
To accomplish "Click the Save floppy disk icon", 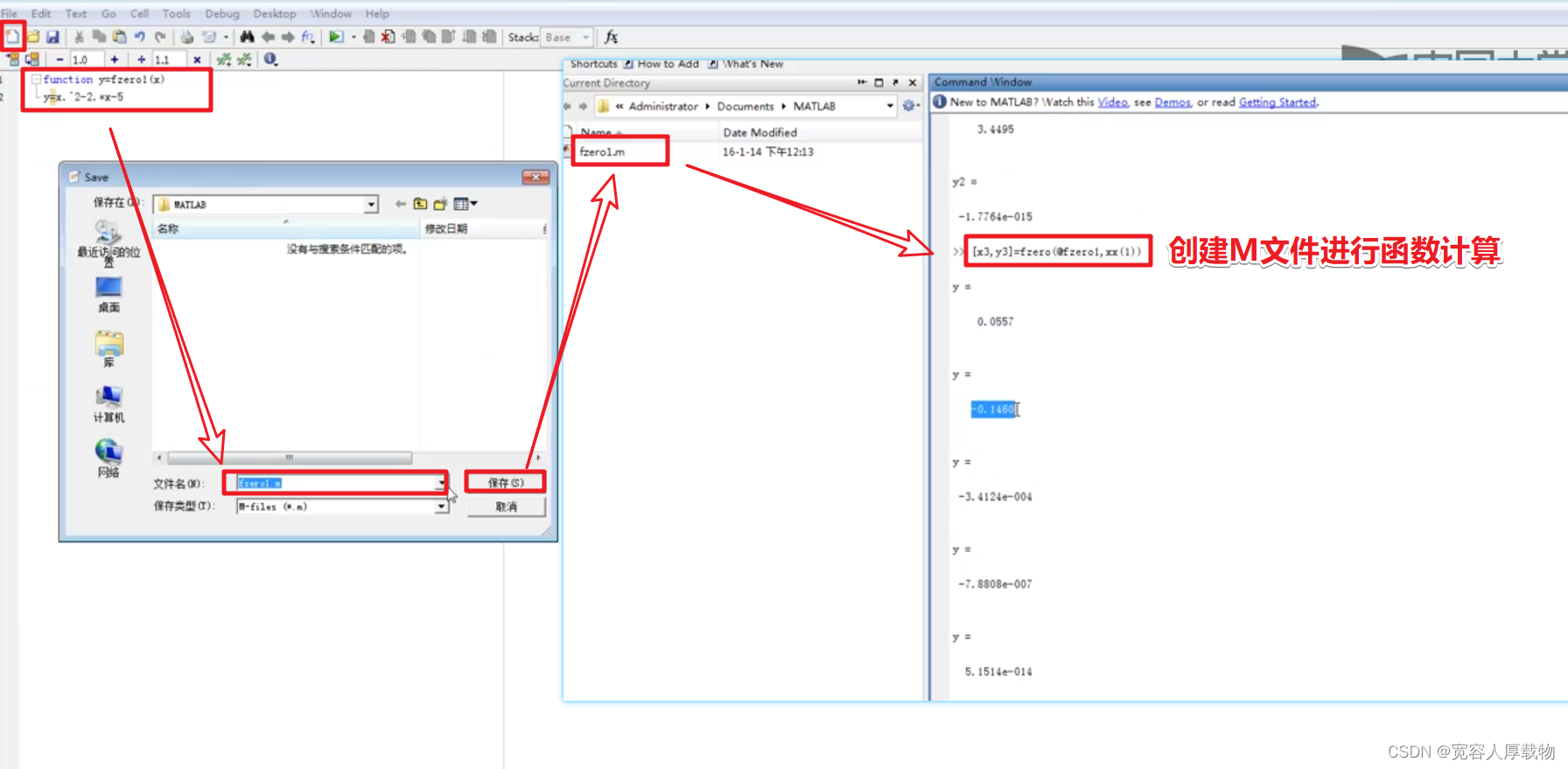I will [52, 37].
